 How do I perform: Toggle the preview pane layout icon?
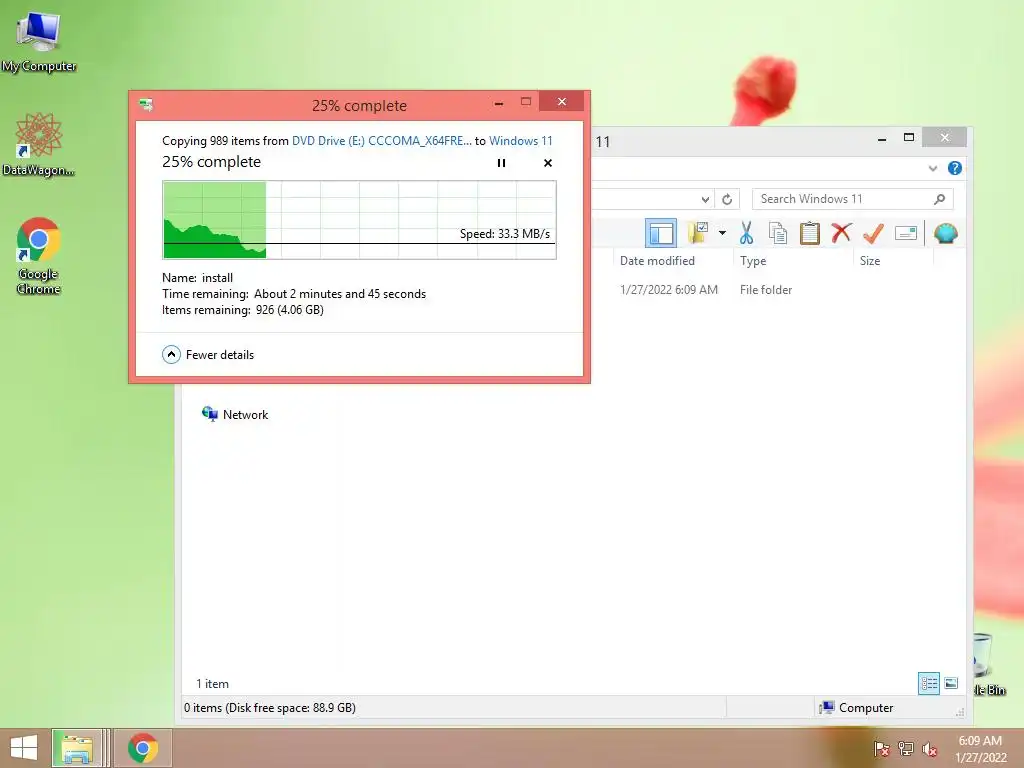pos(661,233)
